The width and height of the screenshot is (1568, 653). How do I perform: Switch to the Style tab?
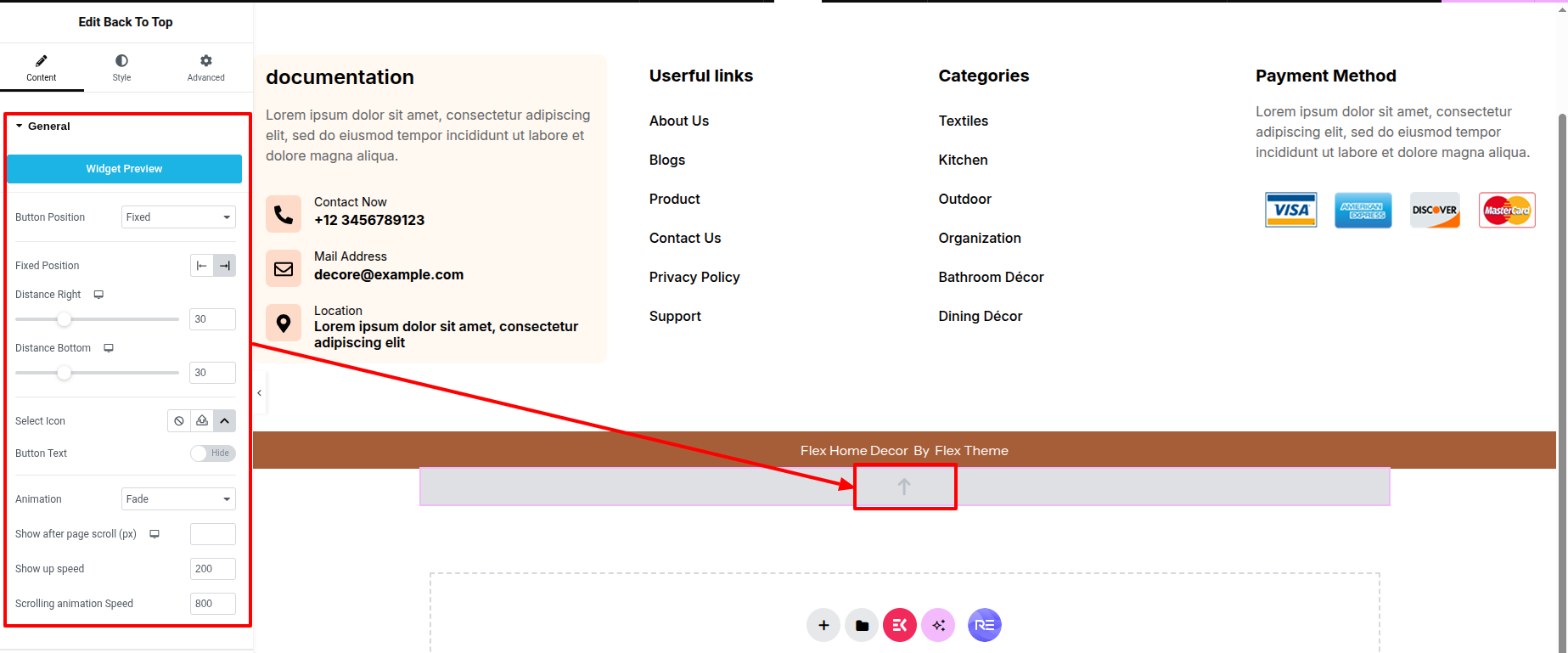[121, 67]
